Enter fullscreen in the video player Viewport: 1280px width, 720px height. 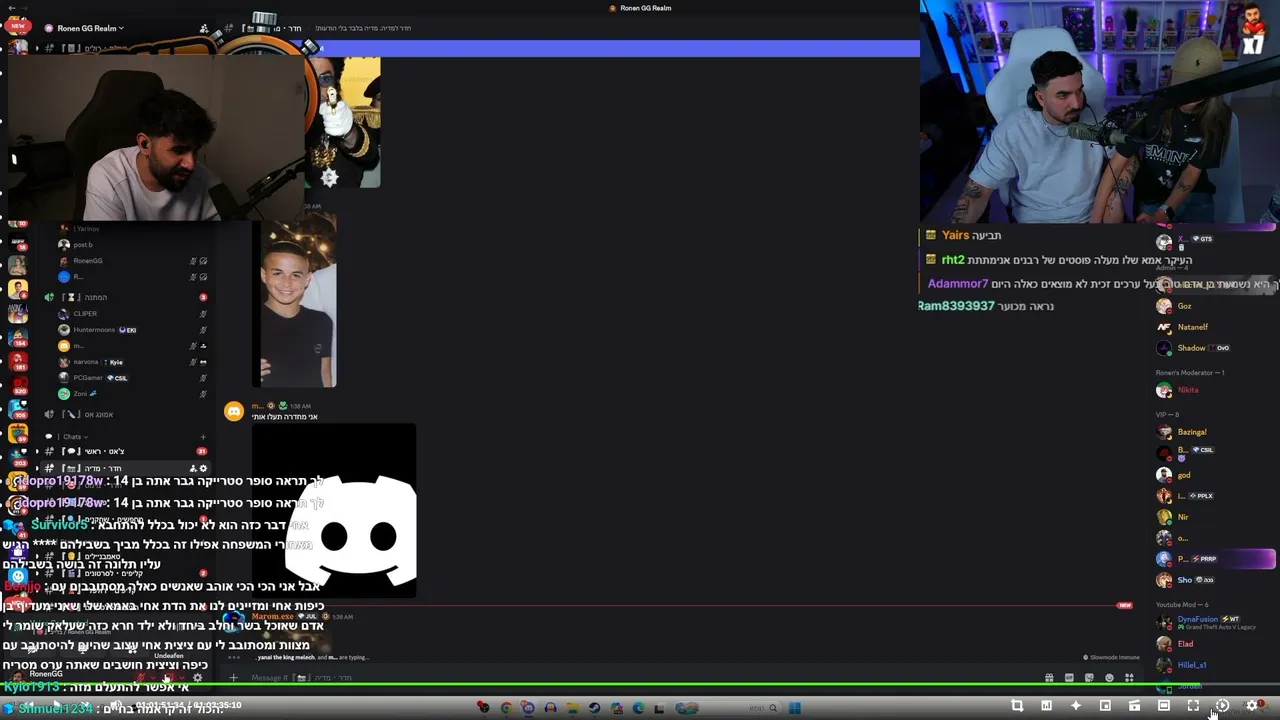1193,706
